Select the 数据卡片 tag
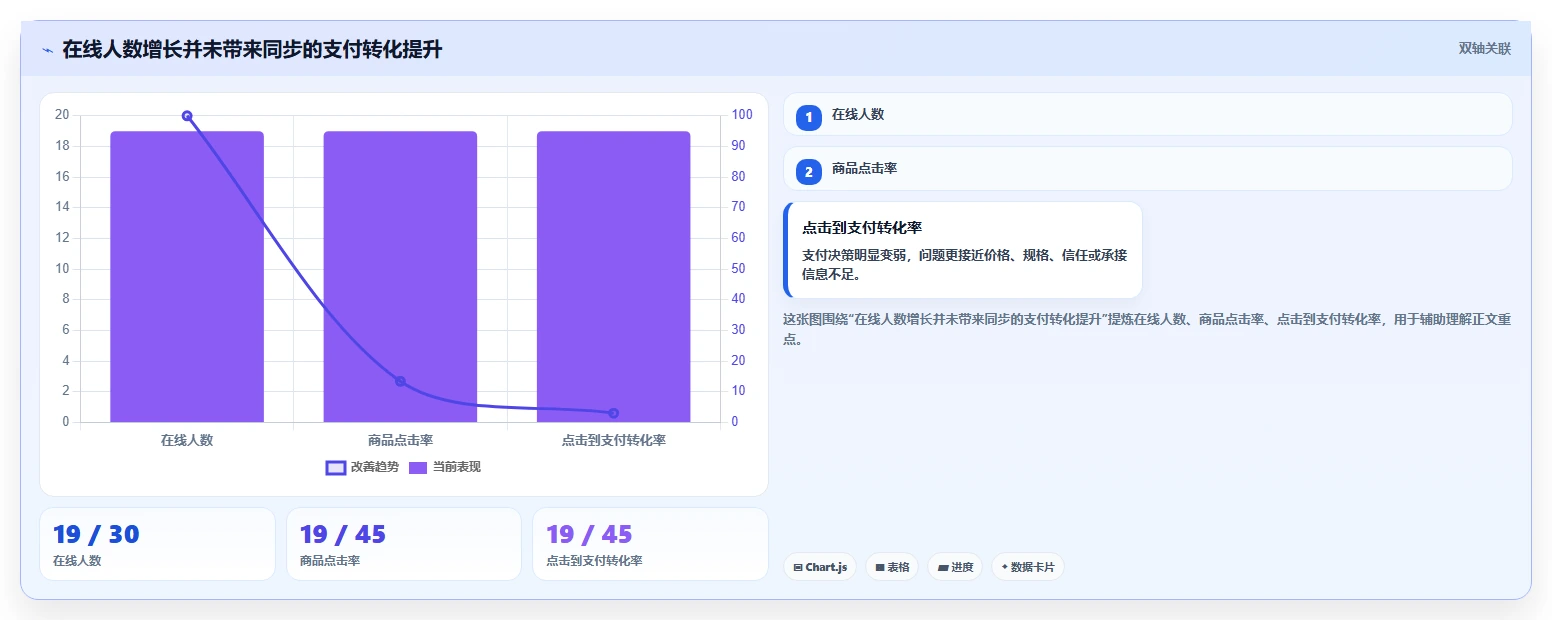Image resolution: width=1552 pixels, height=620 pixels. [x=1028, y=567]
